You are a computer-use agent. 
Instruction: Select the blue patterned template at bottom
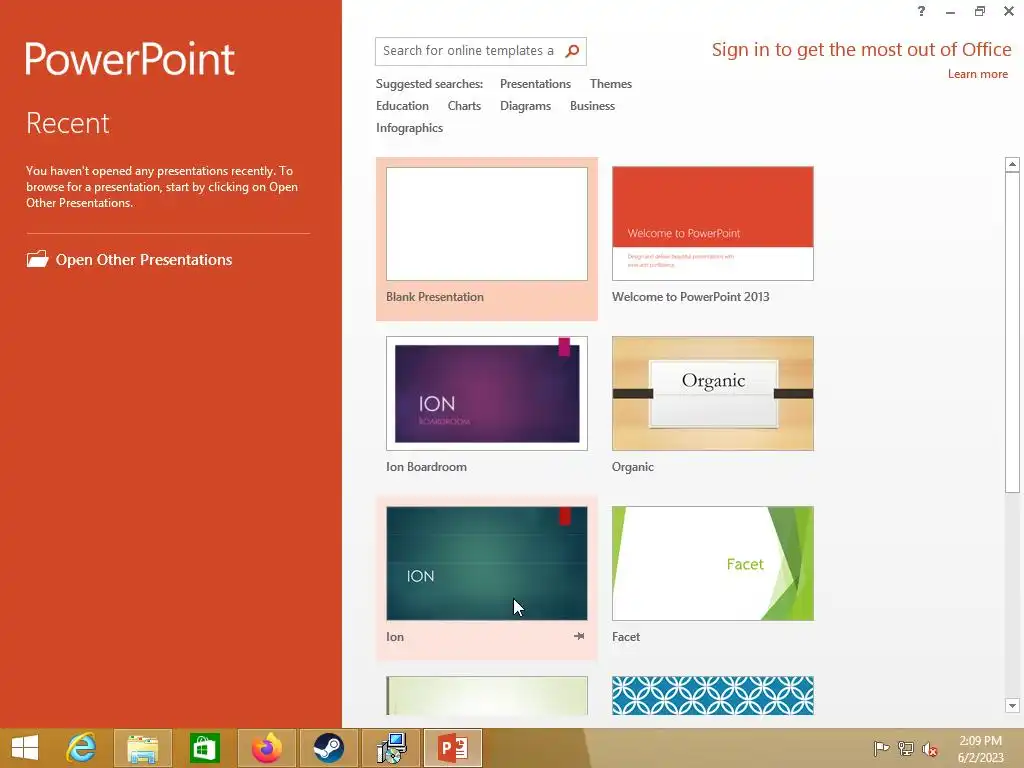point(712,696)
